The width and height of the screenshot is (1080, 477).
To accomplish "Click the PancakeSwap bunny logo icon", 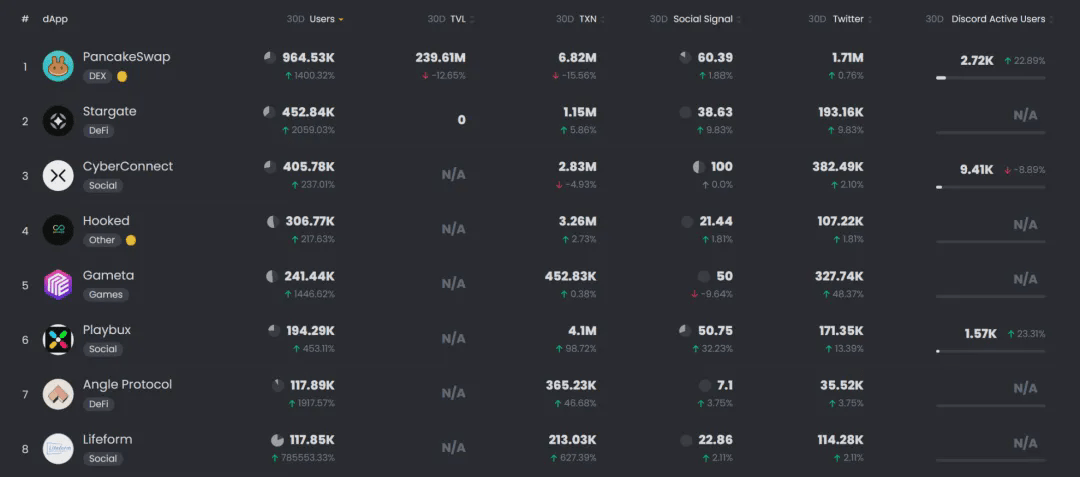I will pyautogui.click(x=58, y=66).
